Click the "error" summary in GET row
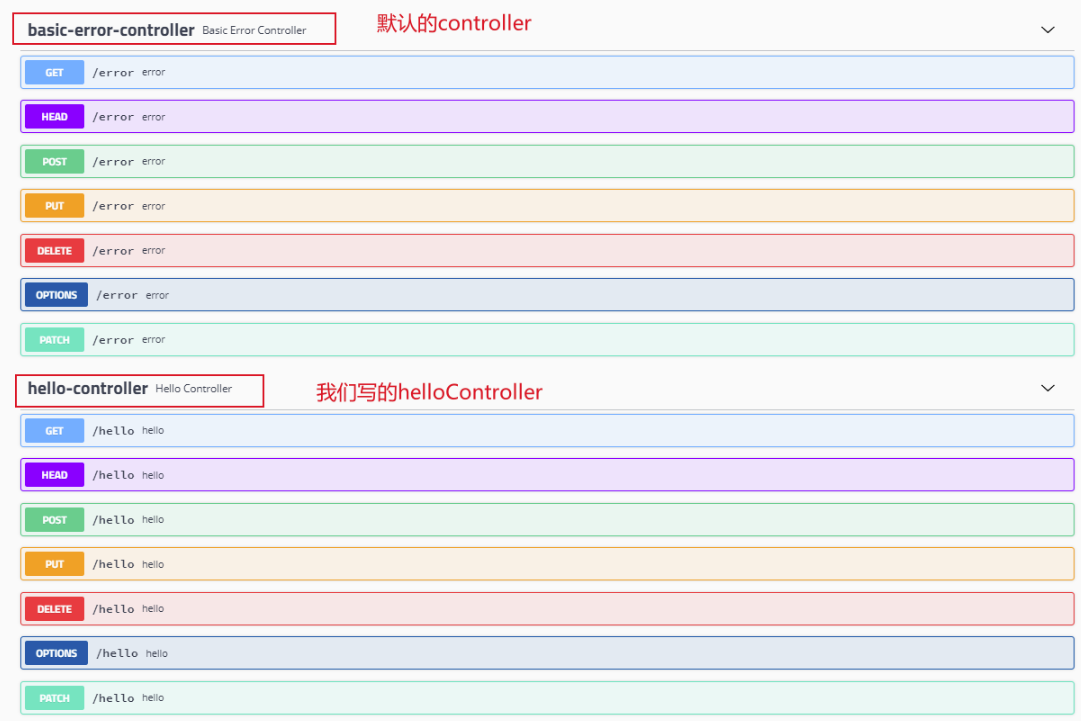Viewport: 1081px width, 721px height. tap(154, 72)
